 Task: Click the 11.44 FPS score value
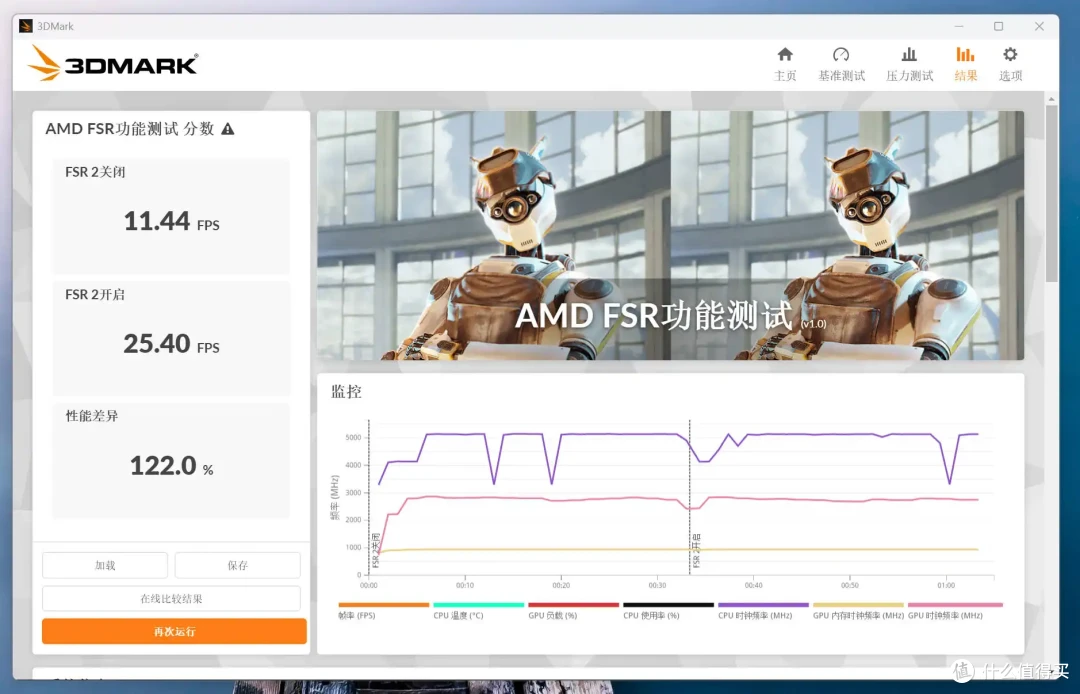(x=172, y=222)
